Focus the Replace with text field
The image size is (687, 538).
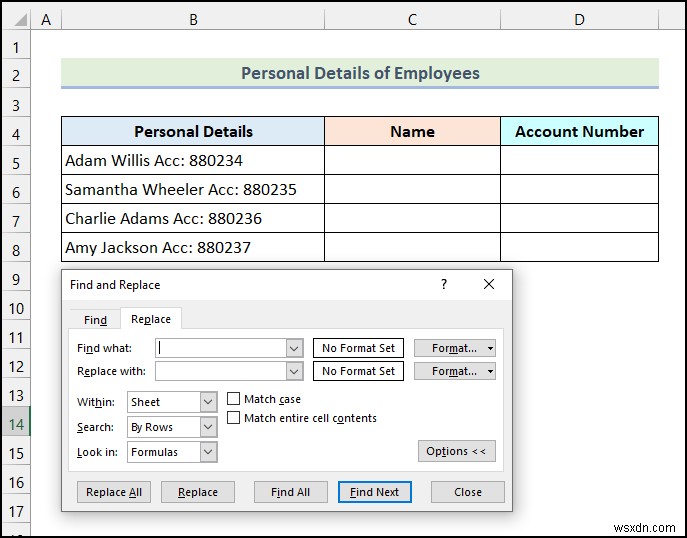tap(221, 372)
